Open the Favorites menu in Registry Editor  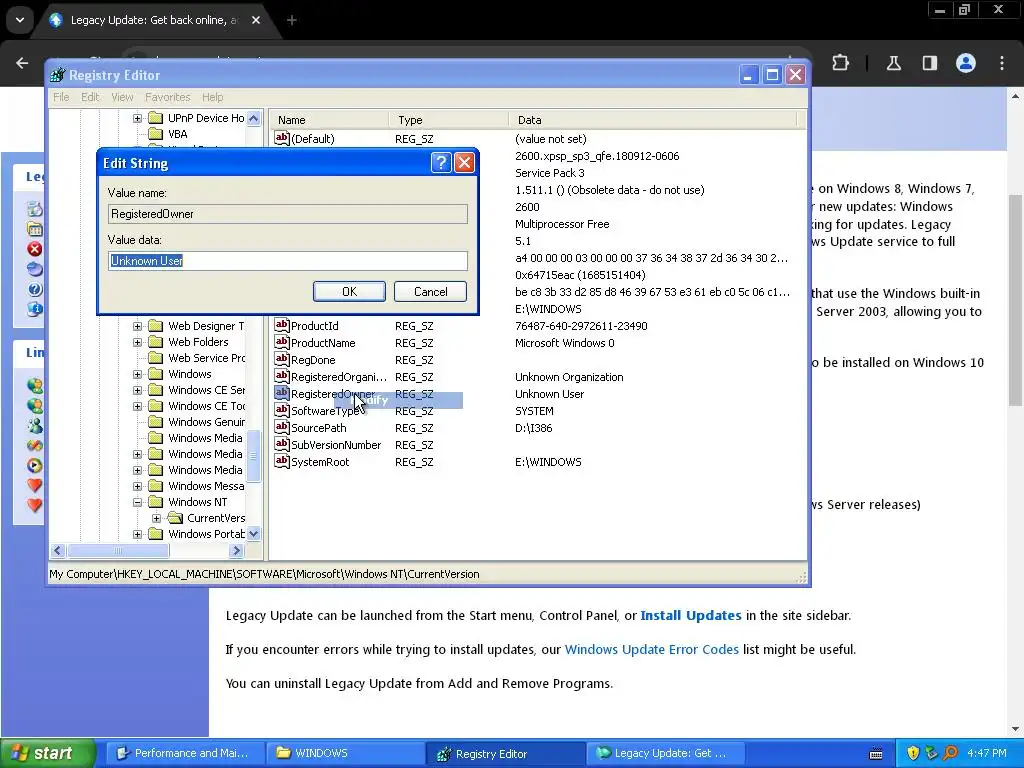pos(168,97)
